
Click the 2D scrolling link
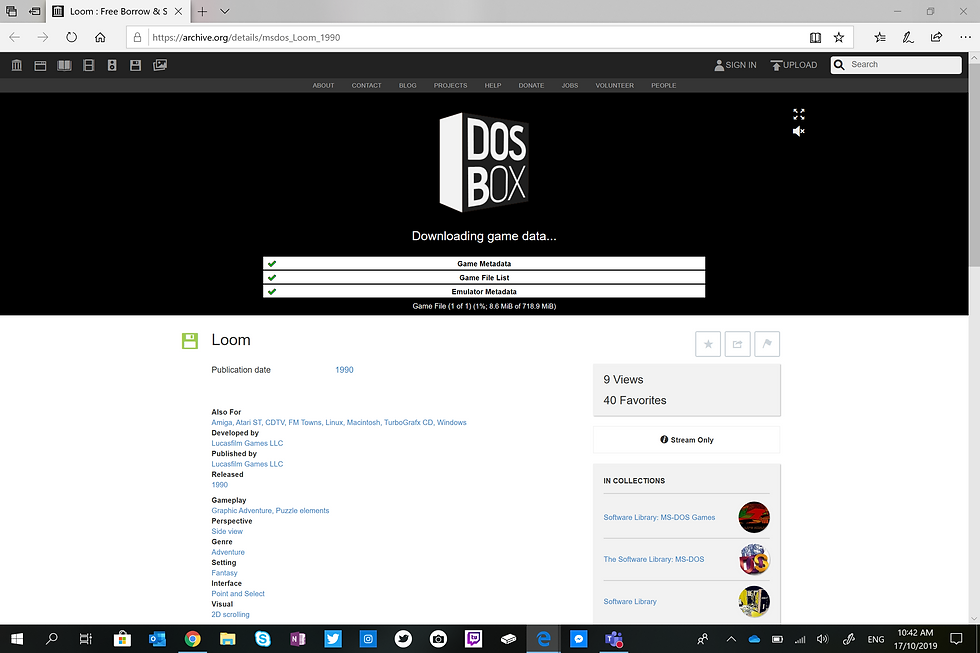[231, 614]
